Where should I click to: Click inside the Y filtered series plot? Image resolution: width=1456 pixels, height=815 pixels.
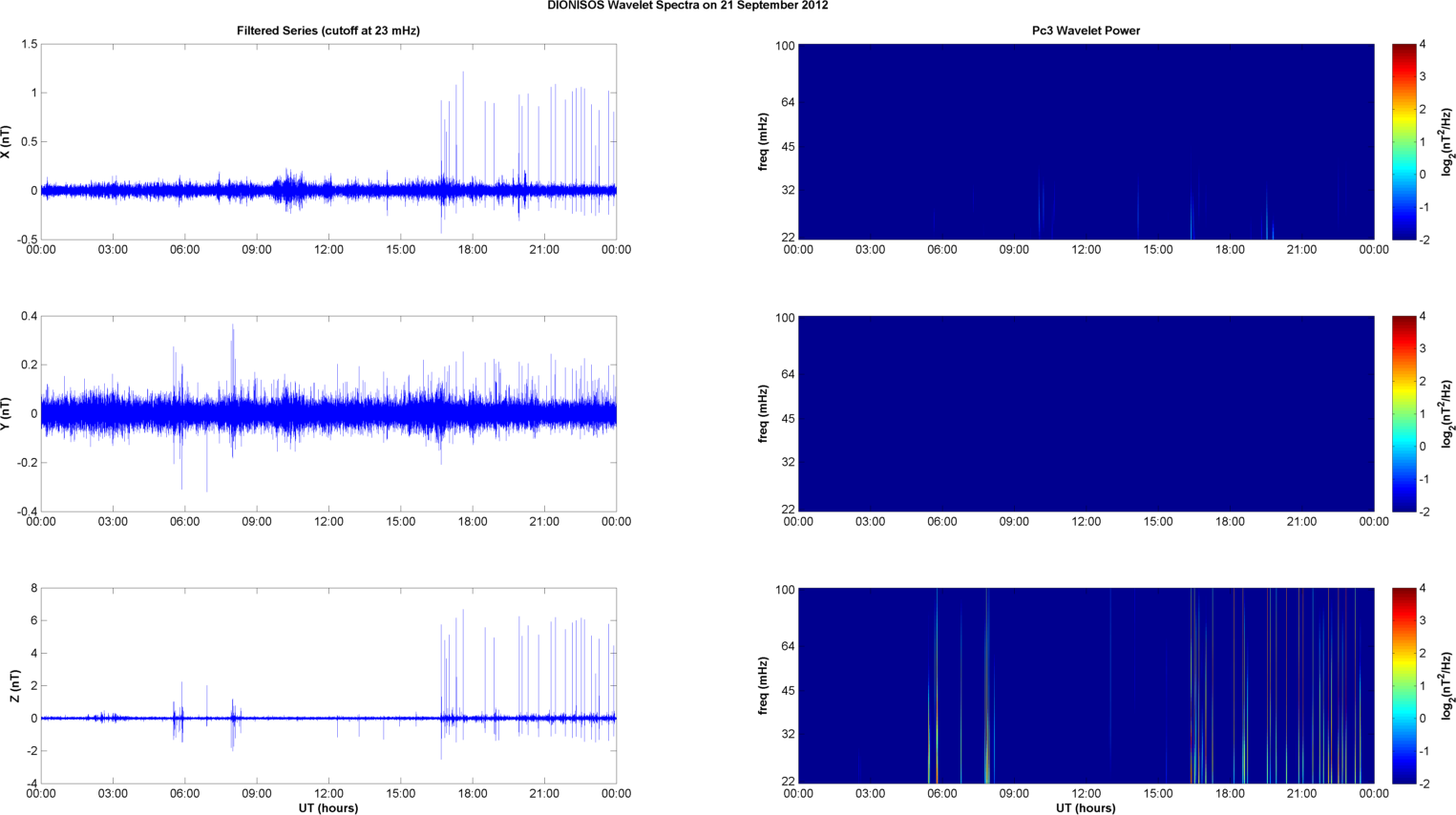pos(328,413)
